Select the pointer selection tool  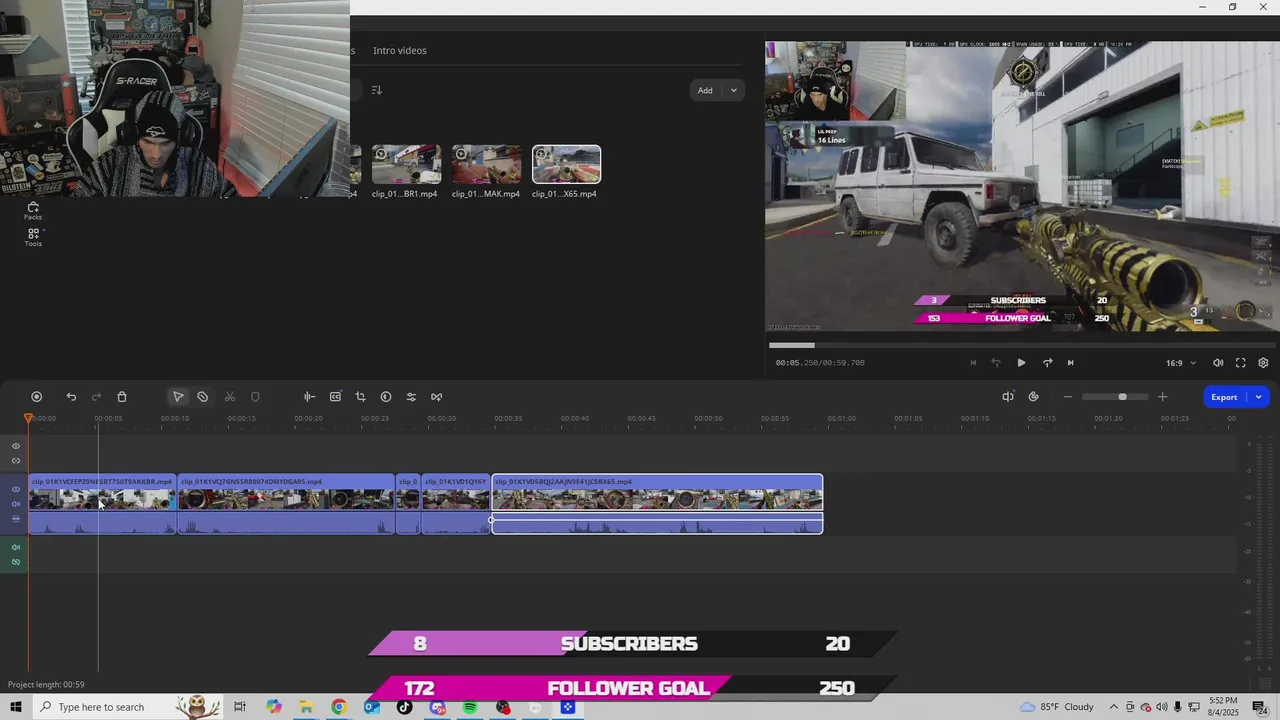178,397
